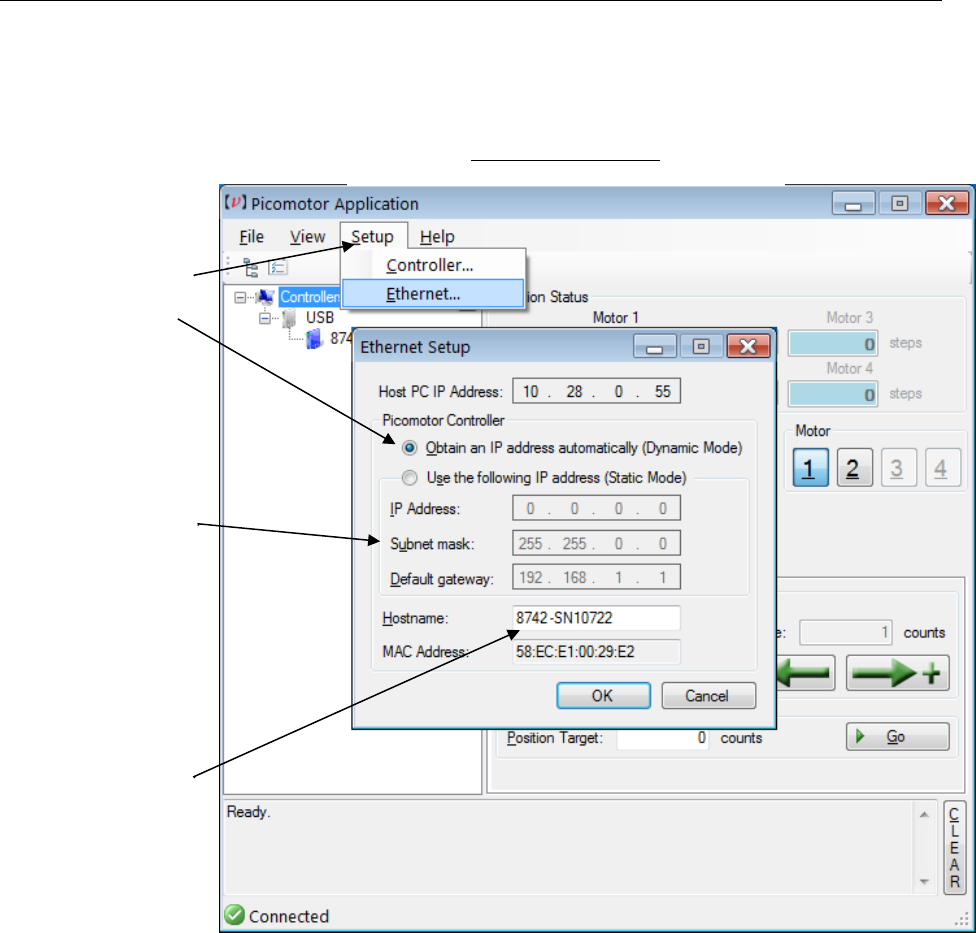Minimize the Ethernet Setup dialog
The image size is (976, 933).
[655, 346]
